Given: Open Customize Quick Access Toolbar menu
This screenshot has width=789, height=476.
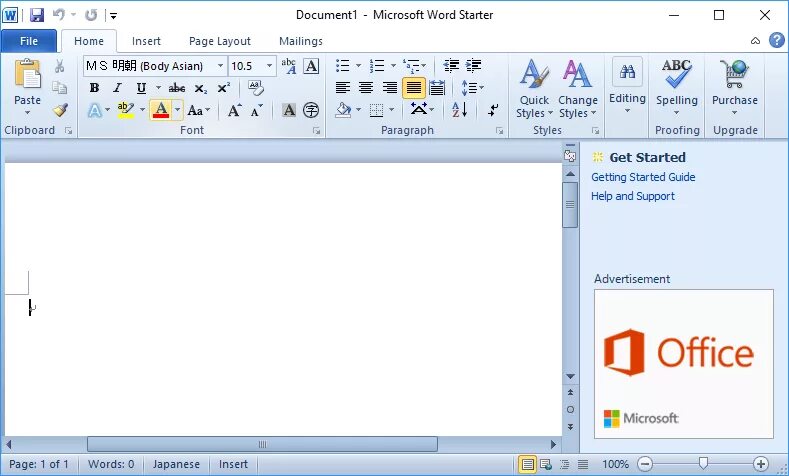Looking at the screenshot, I should pyautogui.click(x=114, y=16).
